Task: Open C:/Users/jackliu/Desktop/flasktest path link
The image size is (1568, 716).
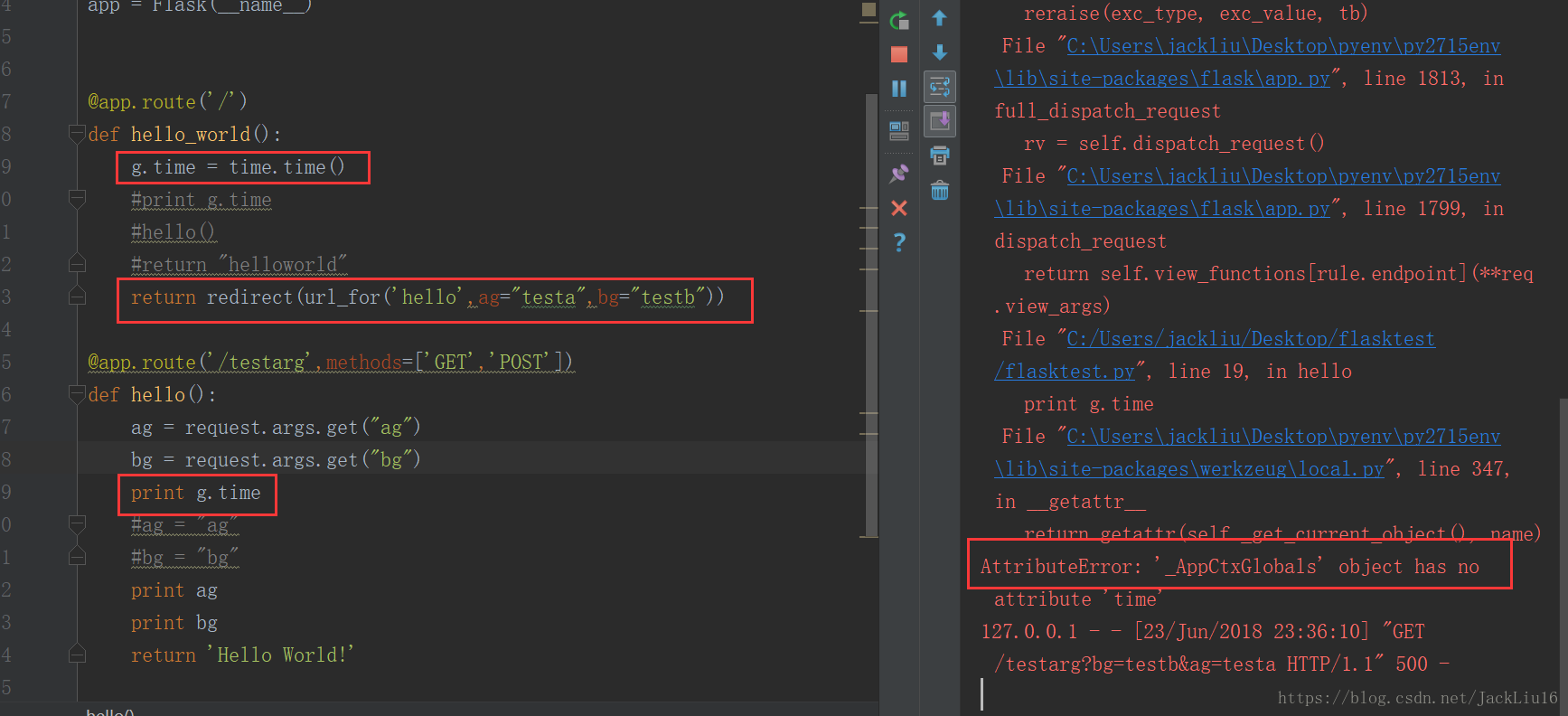Action: [1251, 339]
